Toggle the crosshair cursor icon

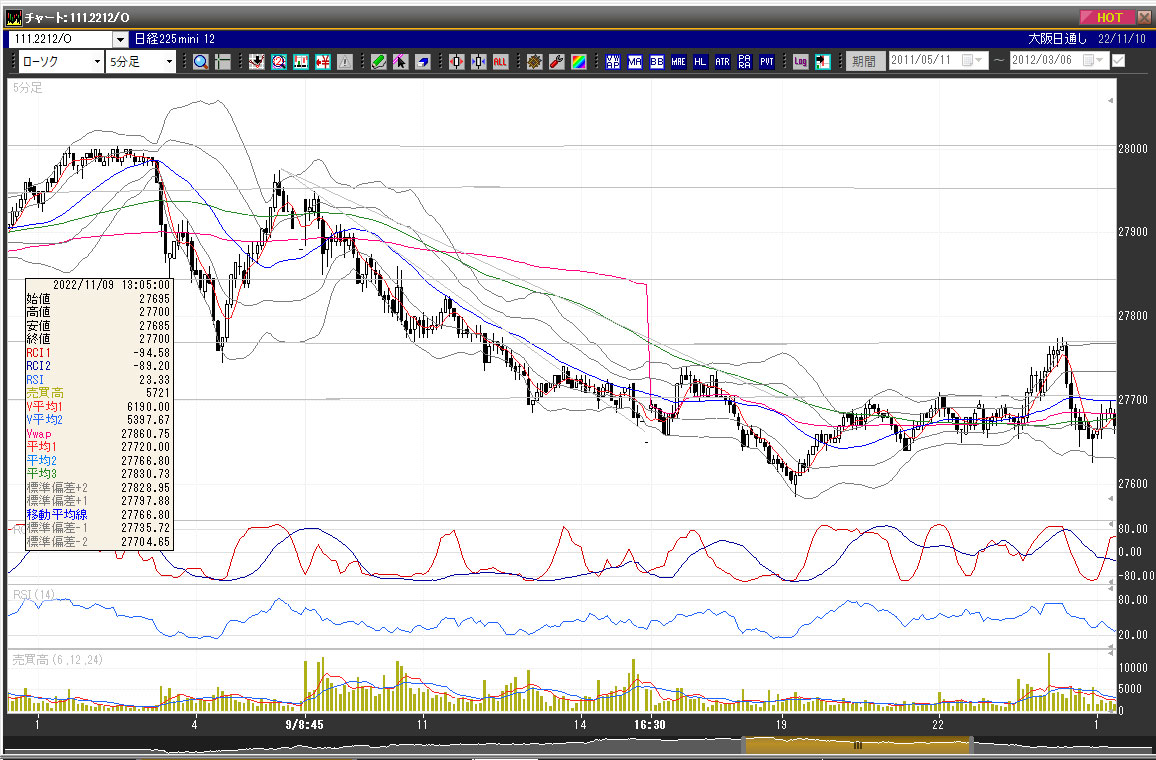coord(223,62)
